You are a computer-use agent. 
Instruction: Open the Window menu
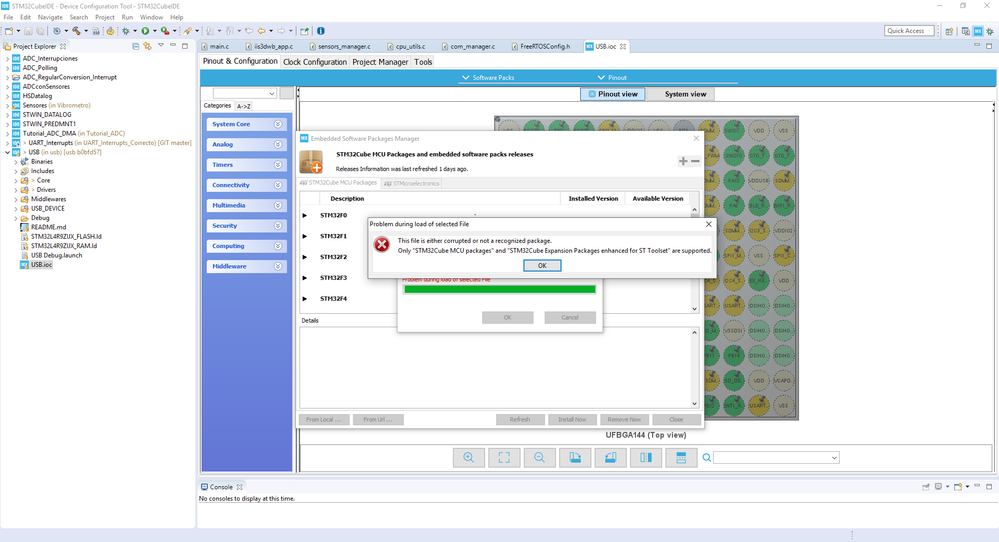[151, 17]
